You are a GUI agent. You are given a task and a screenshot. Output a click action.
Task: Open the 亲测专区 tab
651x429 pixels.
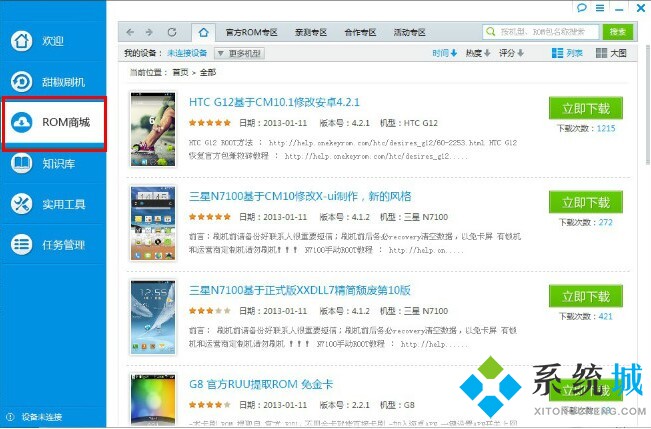click(311, 32)
